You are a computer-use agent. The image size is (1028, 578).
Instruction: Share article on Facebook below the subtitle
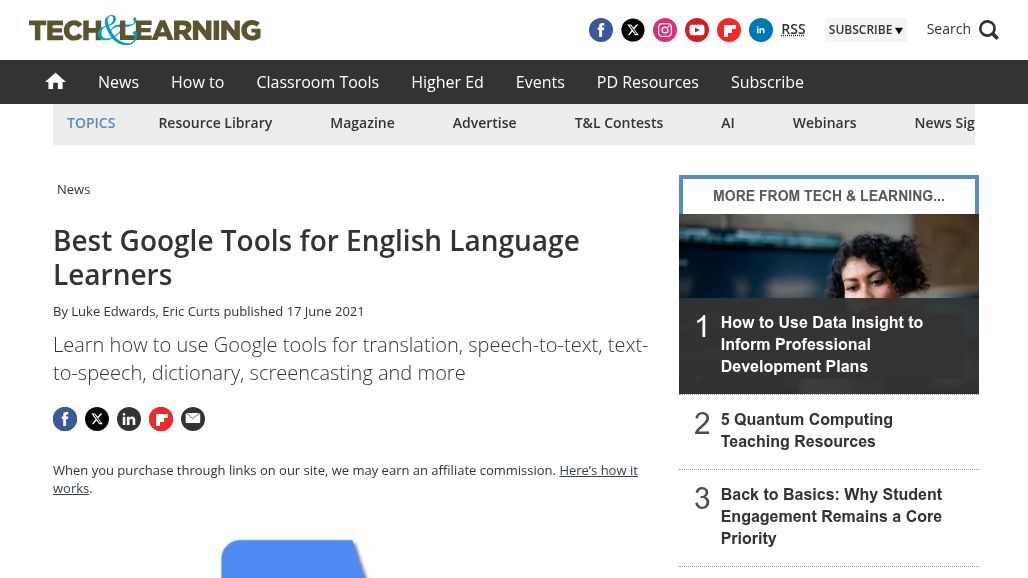(x=65, y=419)
